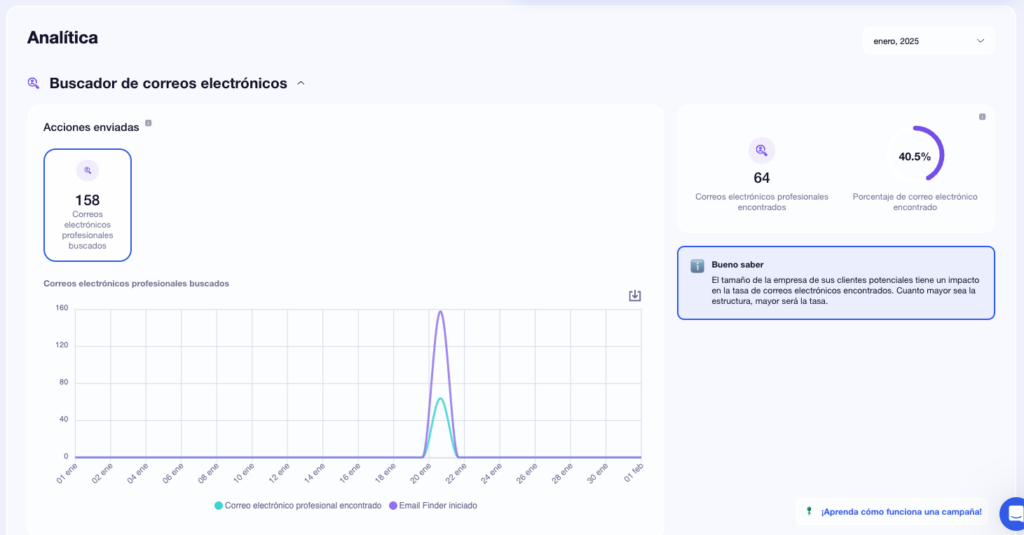This screenshot has width=1024, height=535.
Task: Click info icon in top-right stats card
Action: coord(982,117)
